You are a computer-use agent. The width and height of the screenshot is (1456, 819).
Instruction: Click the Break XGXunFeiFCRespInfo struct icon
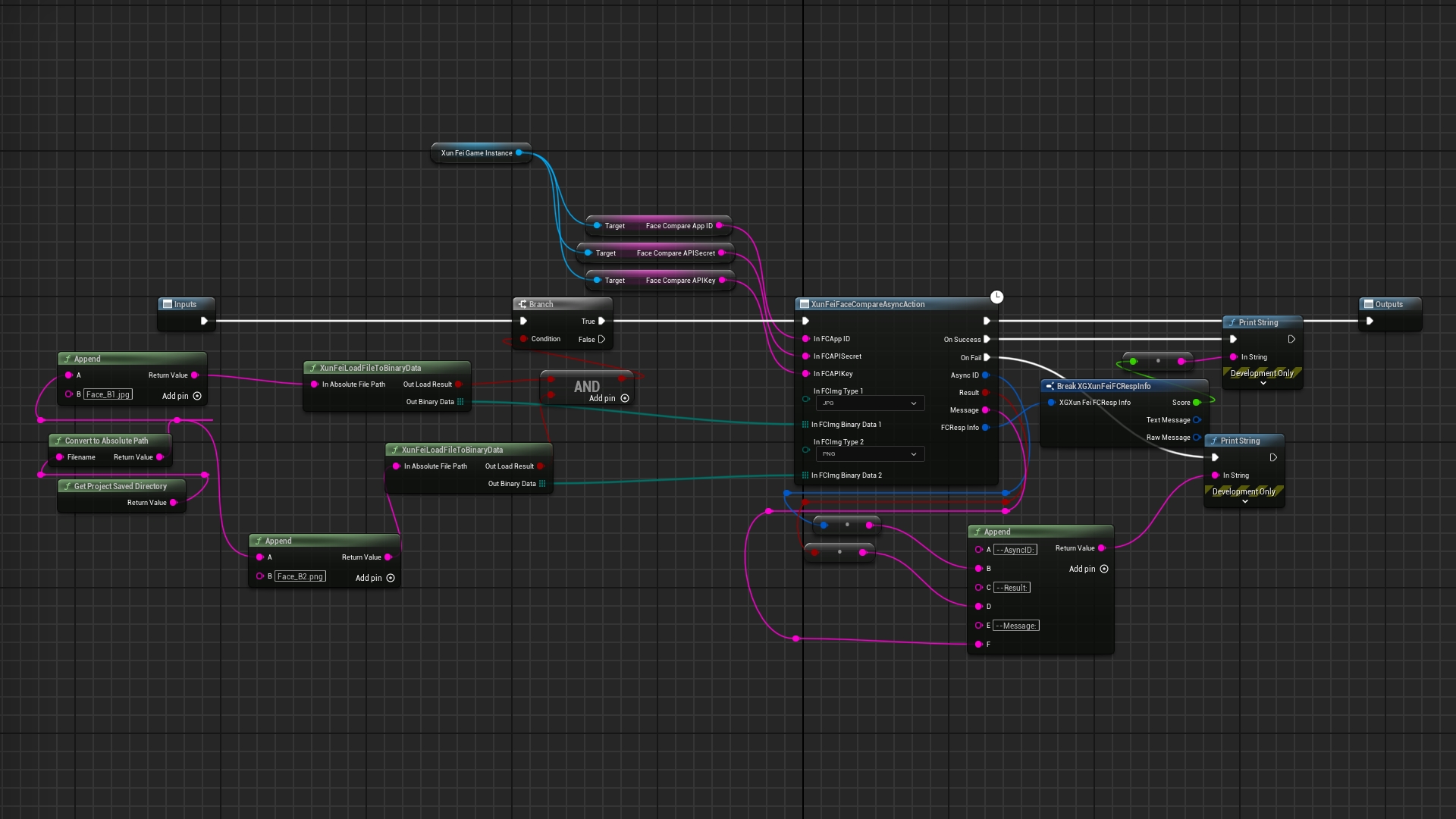1050,386
